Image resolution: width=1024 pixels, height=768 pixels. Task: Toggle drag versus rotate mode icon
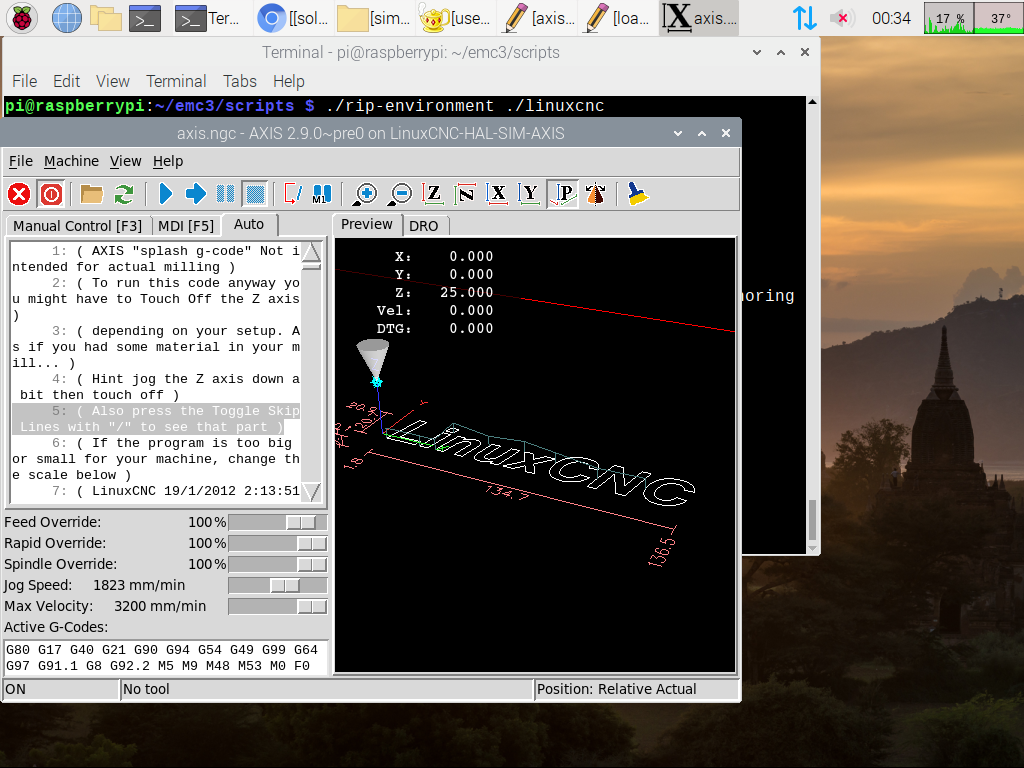pyautogui.click(x=595, y=194)
